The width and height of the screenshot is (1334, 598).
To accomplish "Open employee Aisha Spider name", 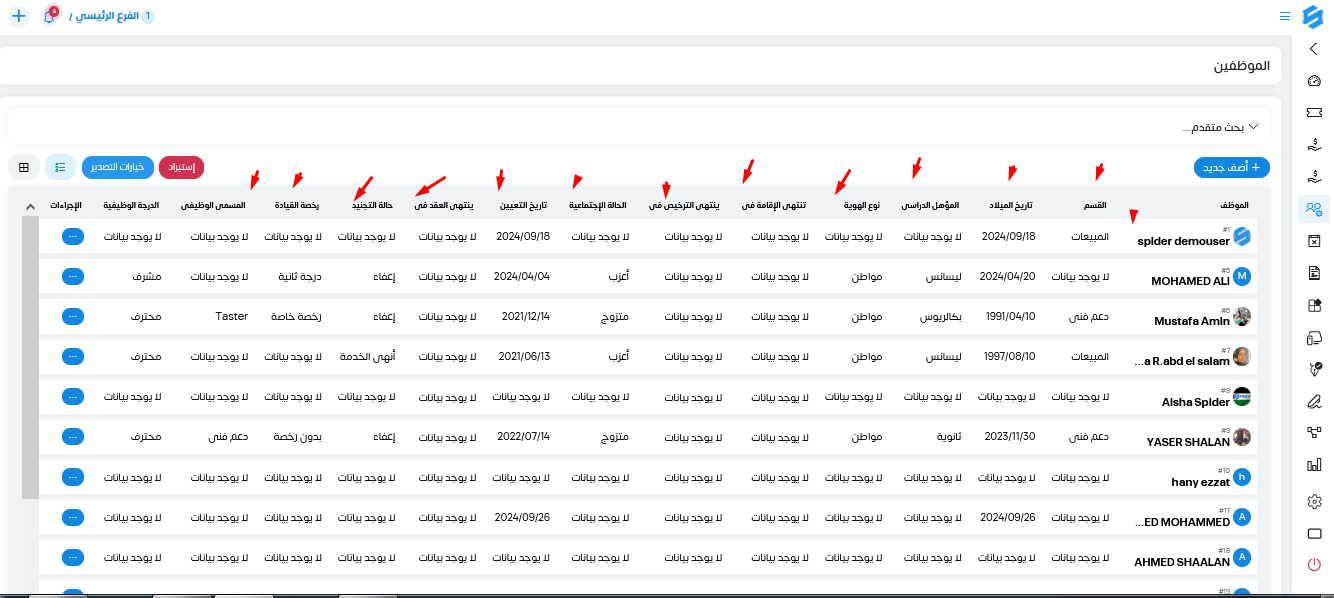I will pyautogui.click(x=1196, y=402).
